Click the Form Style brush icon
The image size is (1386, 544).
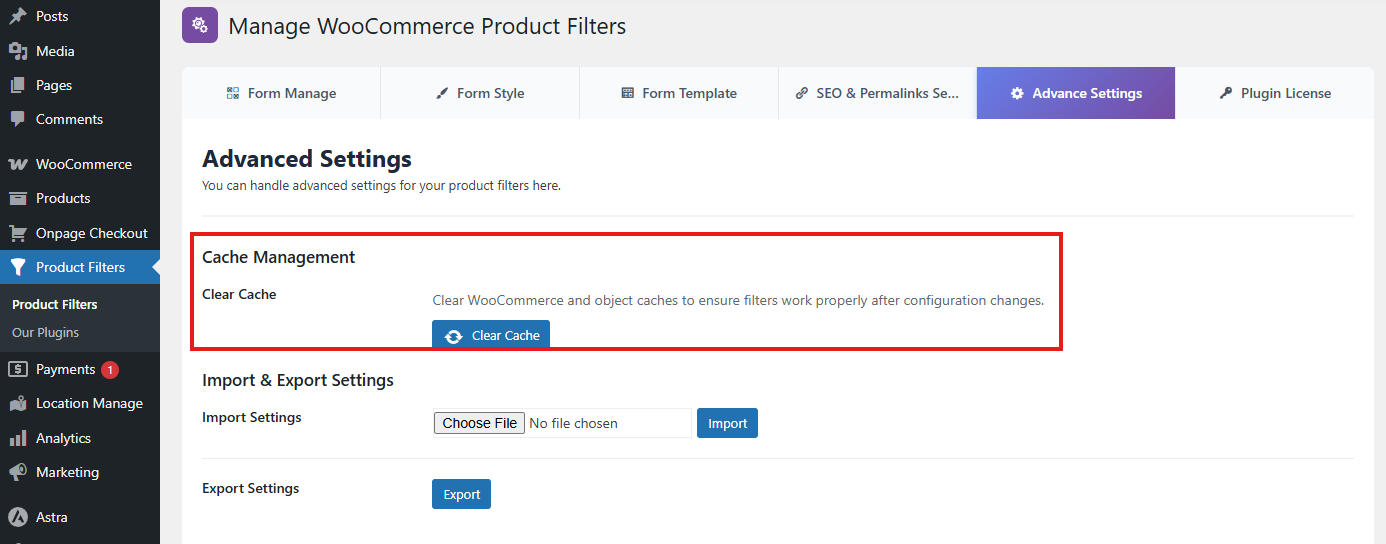[442, 93]
